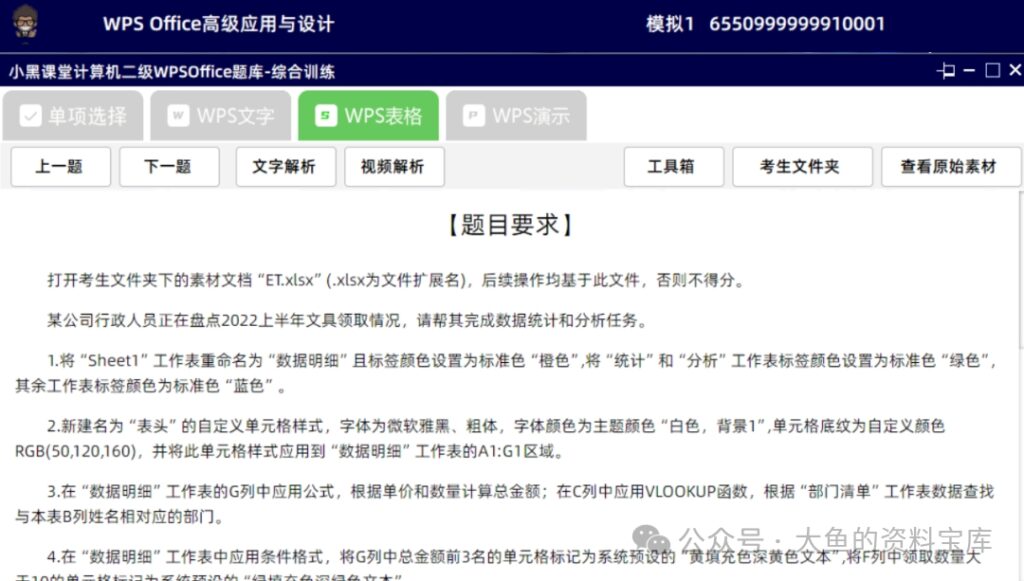Open 考生文件夹 candidate folder

point(803,167)
